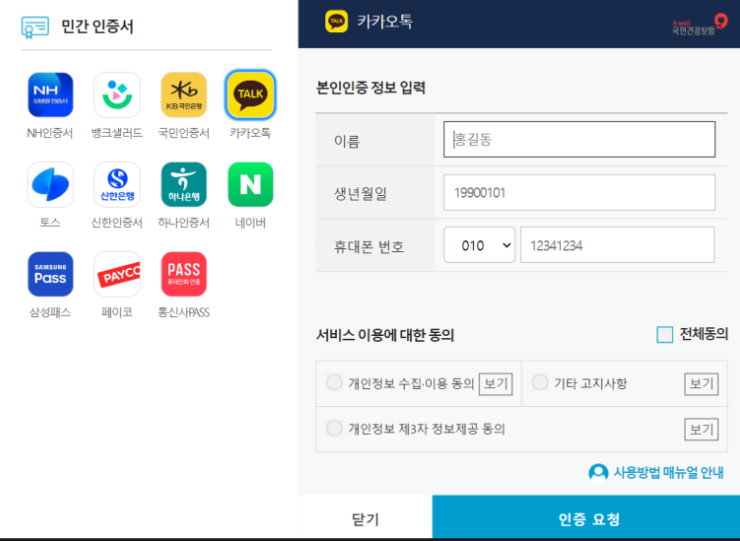740x541 pixels.
Task: Choose the 뱅크샐러드 certificate icon
Action: pyautogui.click(x=117, y=95)
